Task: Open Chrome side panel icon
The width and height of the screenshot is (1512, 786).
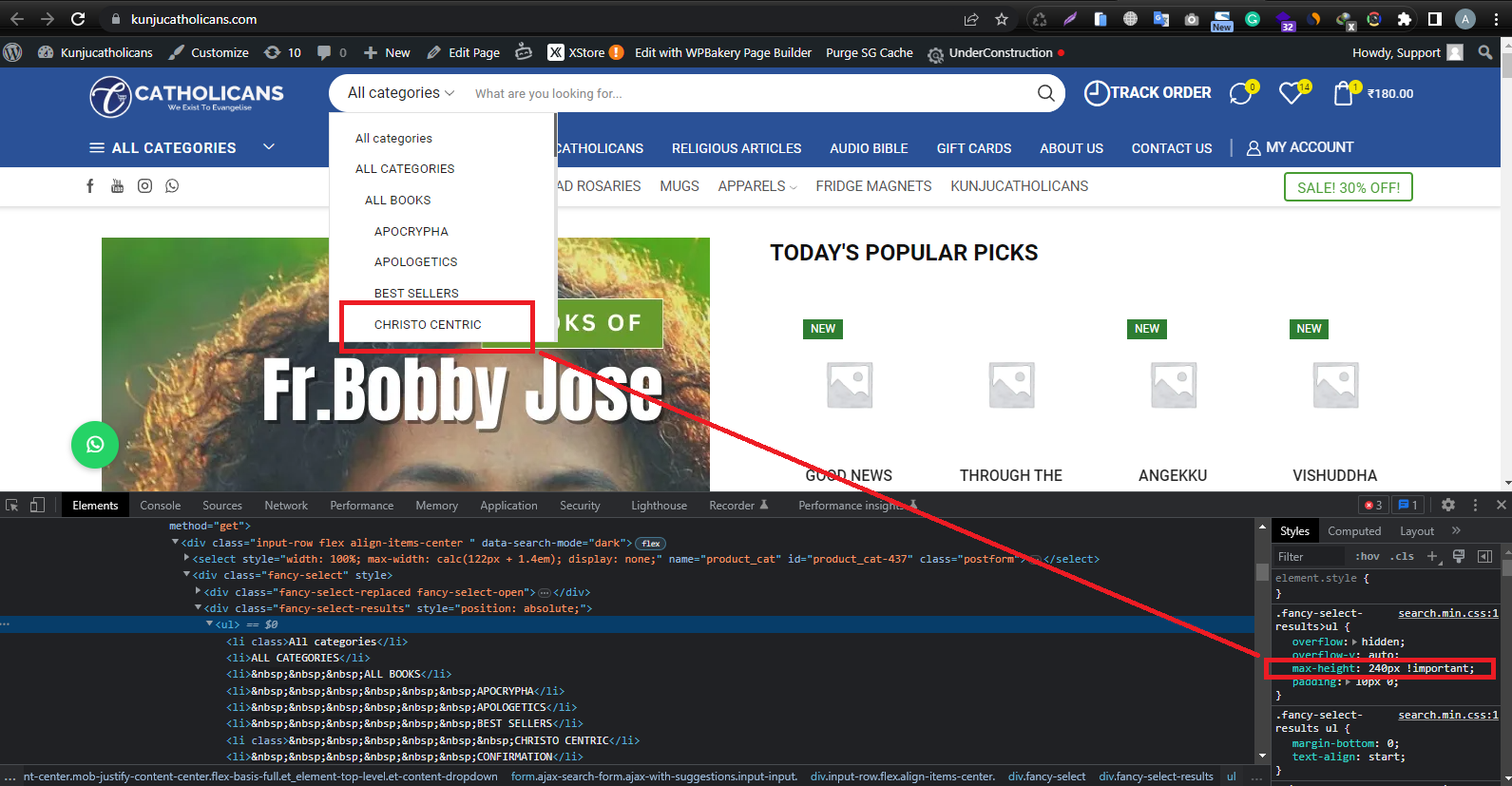Action: pos(1435,19)
